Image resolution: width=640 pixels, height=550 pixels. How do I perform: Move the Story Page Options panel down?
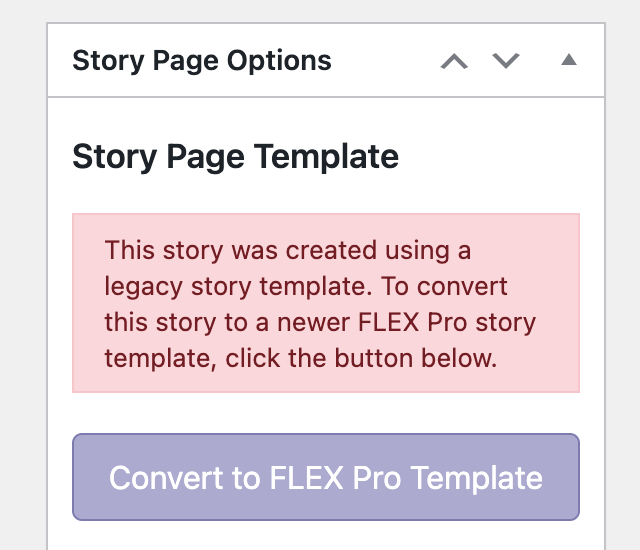[x=507, y=61]
